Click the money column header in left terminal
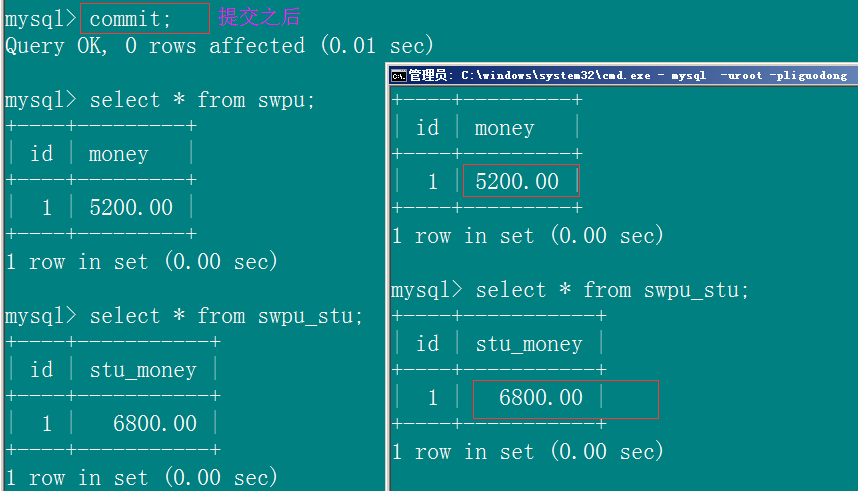Image resolution: width=858 pixels, height=491 pixels. 119,154
